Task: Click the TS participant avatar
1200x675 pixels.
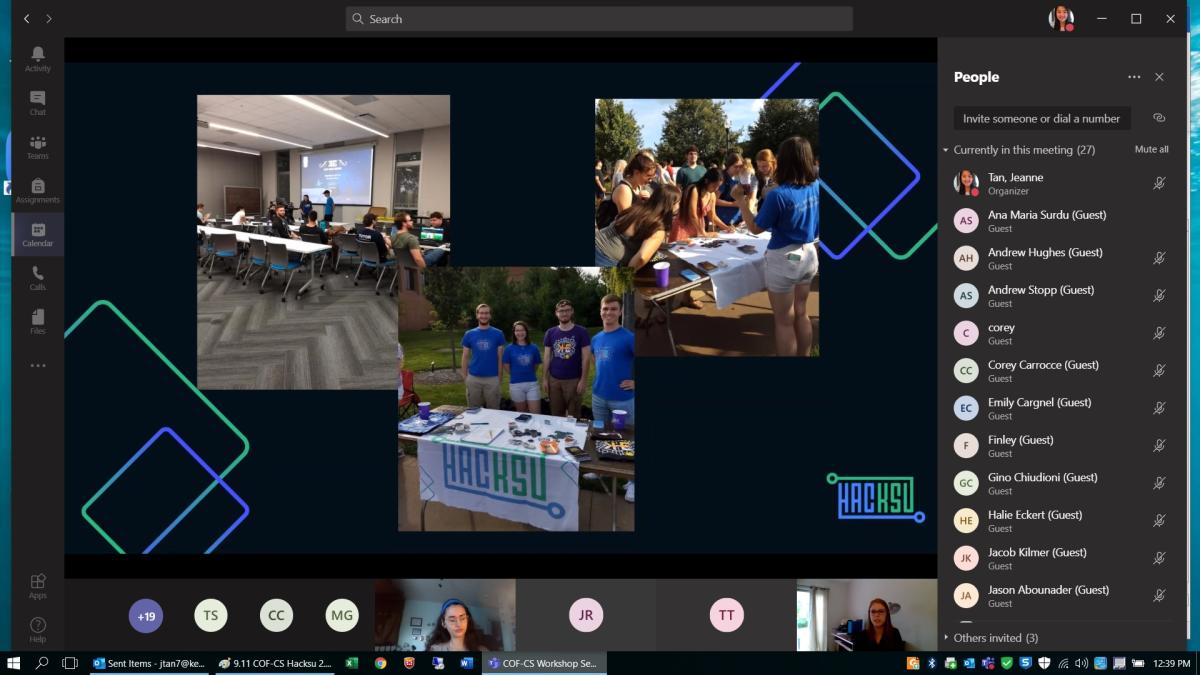Action: 211,616
